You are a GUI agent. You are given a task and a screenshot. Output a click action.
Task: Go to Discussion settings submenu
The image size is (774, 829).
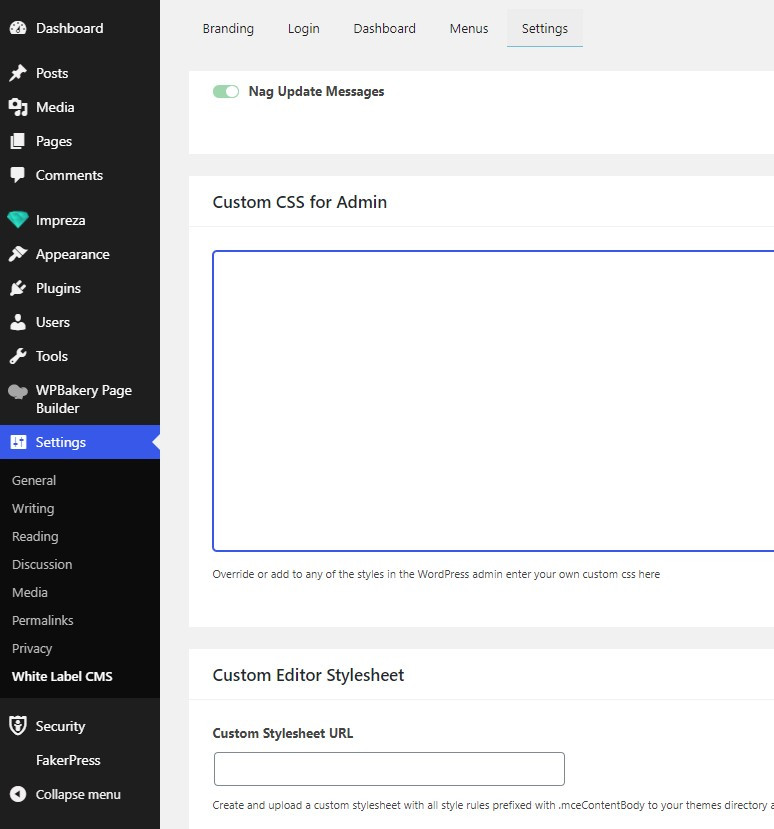(42, 565)
